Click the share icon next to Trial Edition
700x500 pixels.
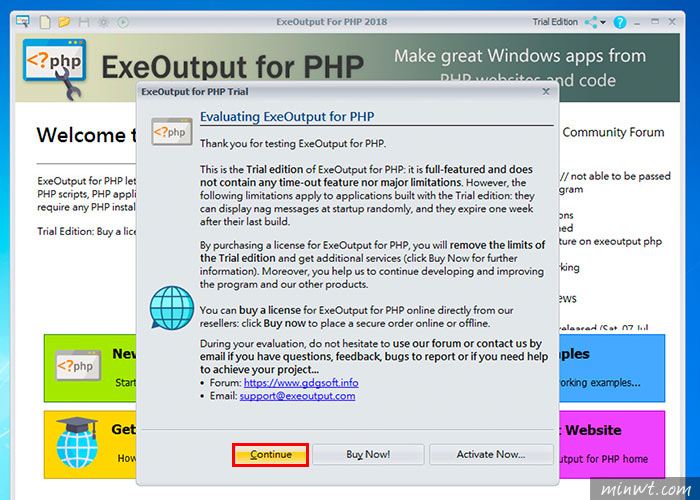(x=591, y=22)
